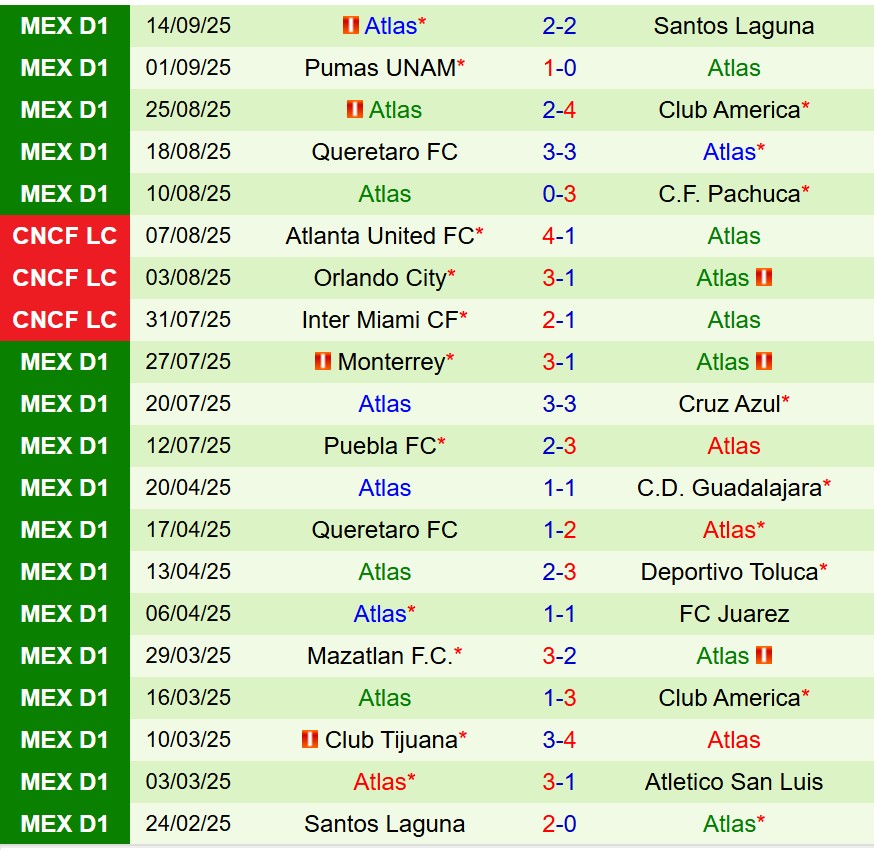Select the 4-1 score of Atlanta United match

(x=559, y=236)
